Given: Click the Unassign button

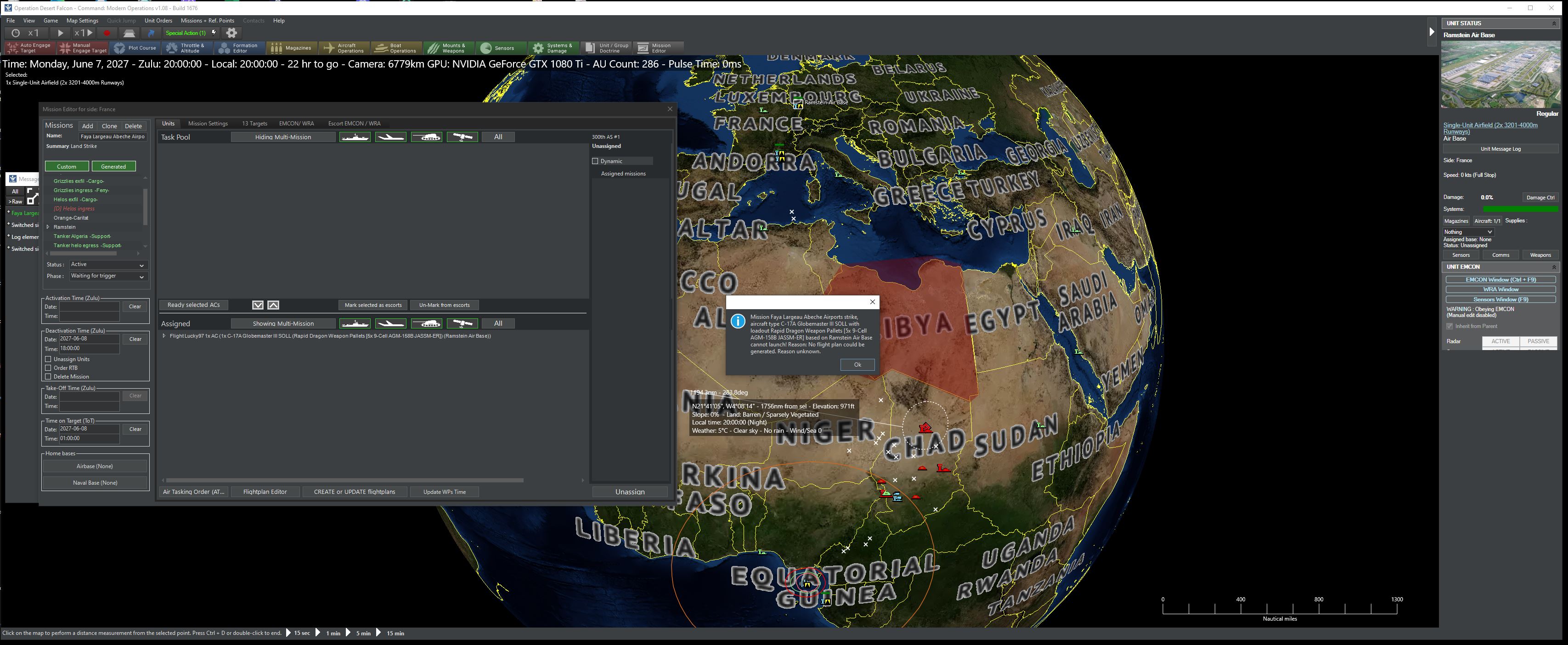Looking at the screenshot, I should (630, 492).
